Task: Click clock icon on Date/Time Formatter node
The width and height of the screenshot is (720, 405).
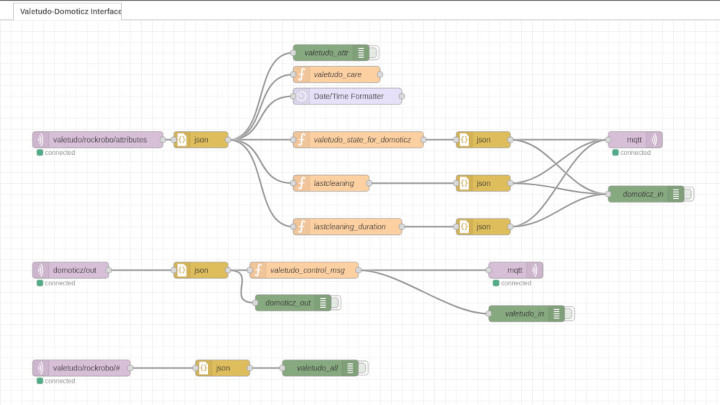Action: [x=302, y=96]
